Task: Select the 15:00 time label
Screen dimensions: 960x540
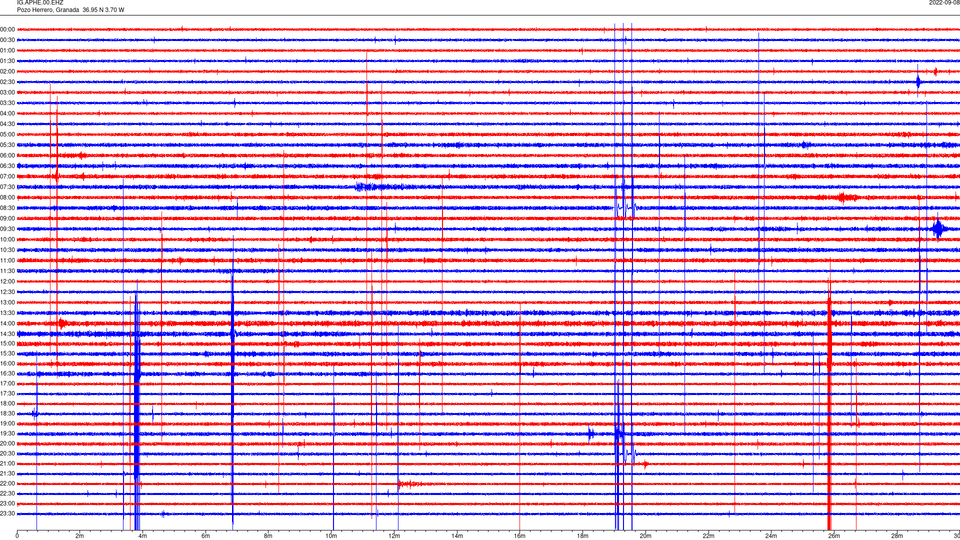Action: coord(7,343)
